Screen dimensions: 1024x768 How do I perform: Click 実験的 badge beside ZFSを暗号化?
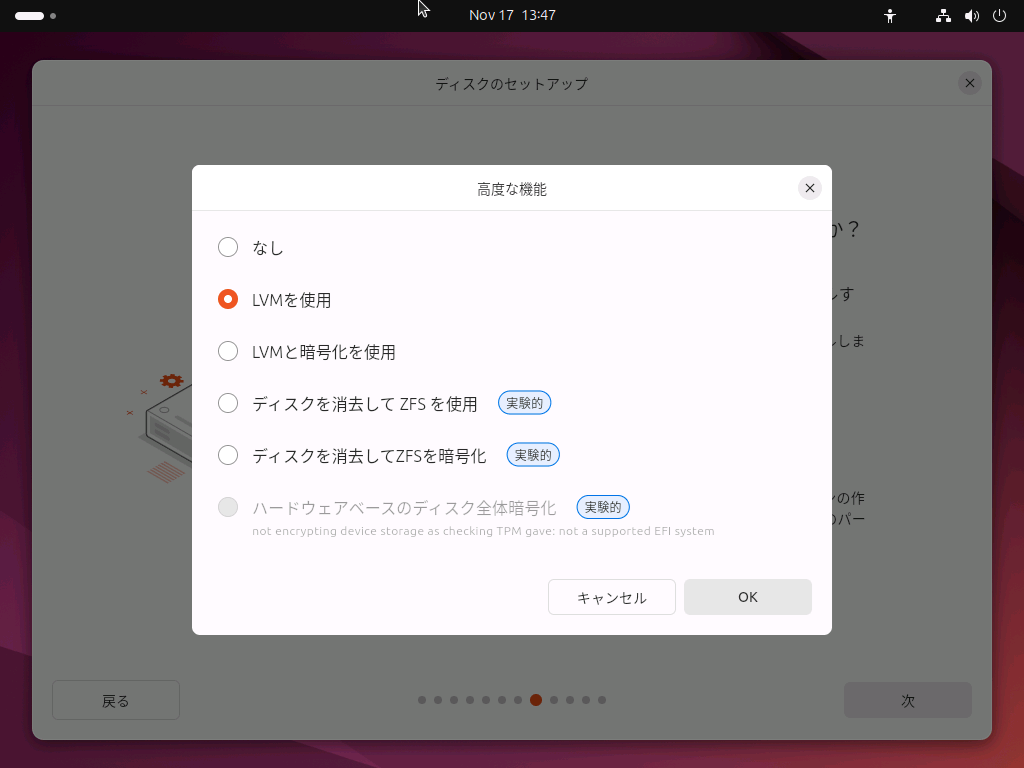point(533,455)
